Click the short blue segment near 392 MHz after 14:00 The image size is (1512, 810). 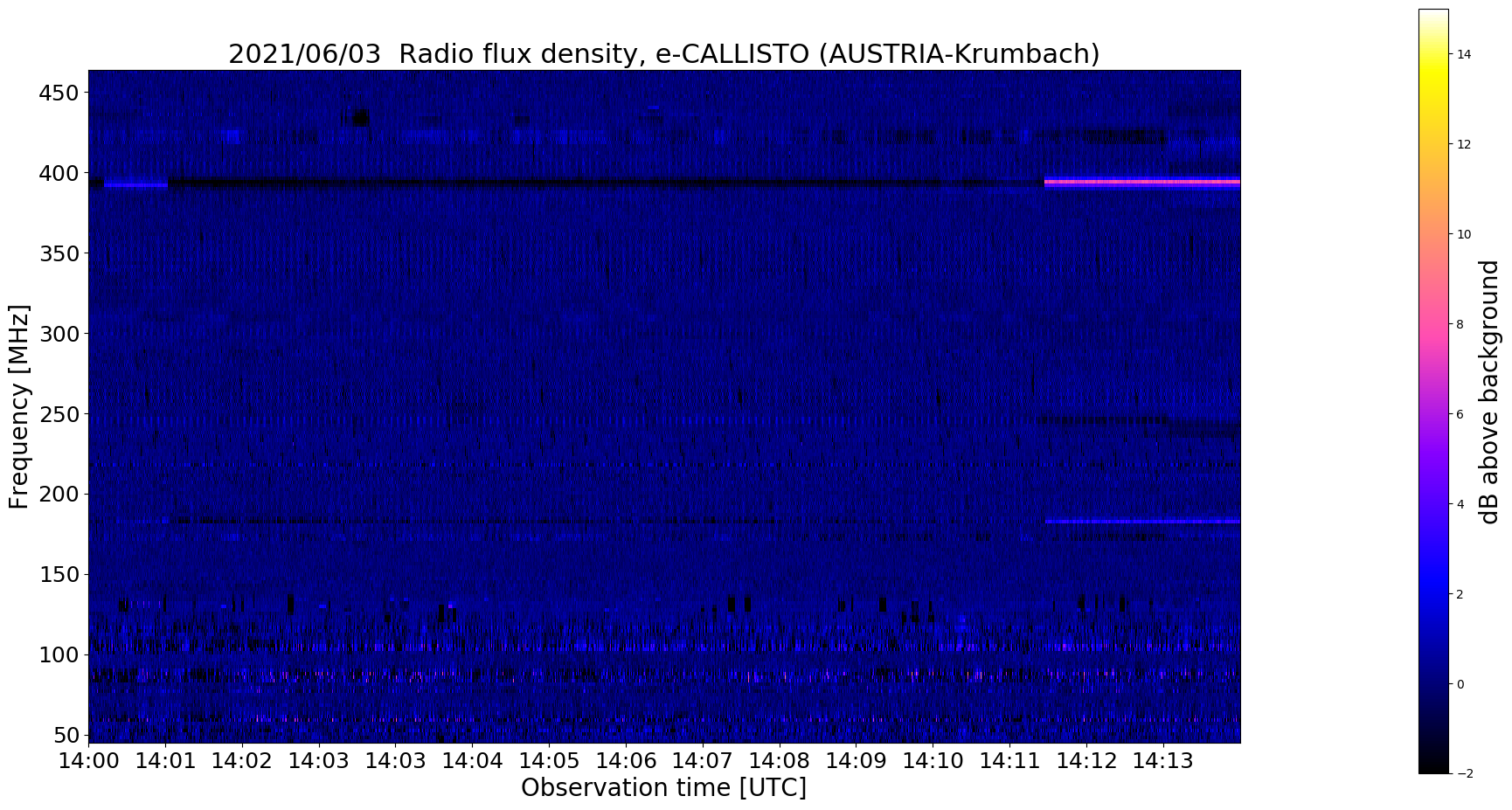135,185
